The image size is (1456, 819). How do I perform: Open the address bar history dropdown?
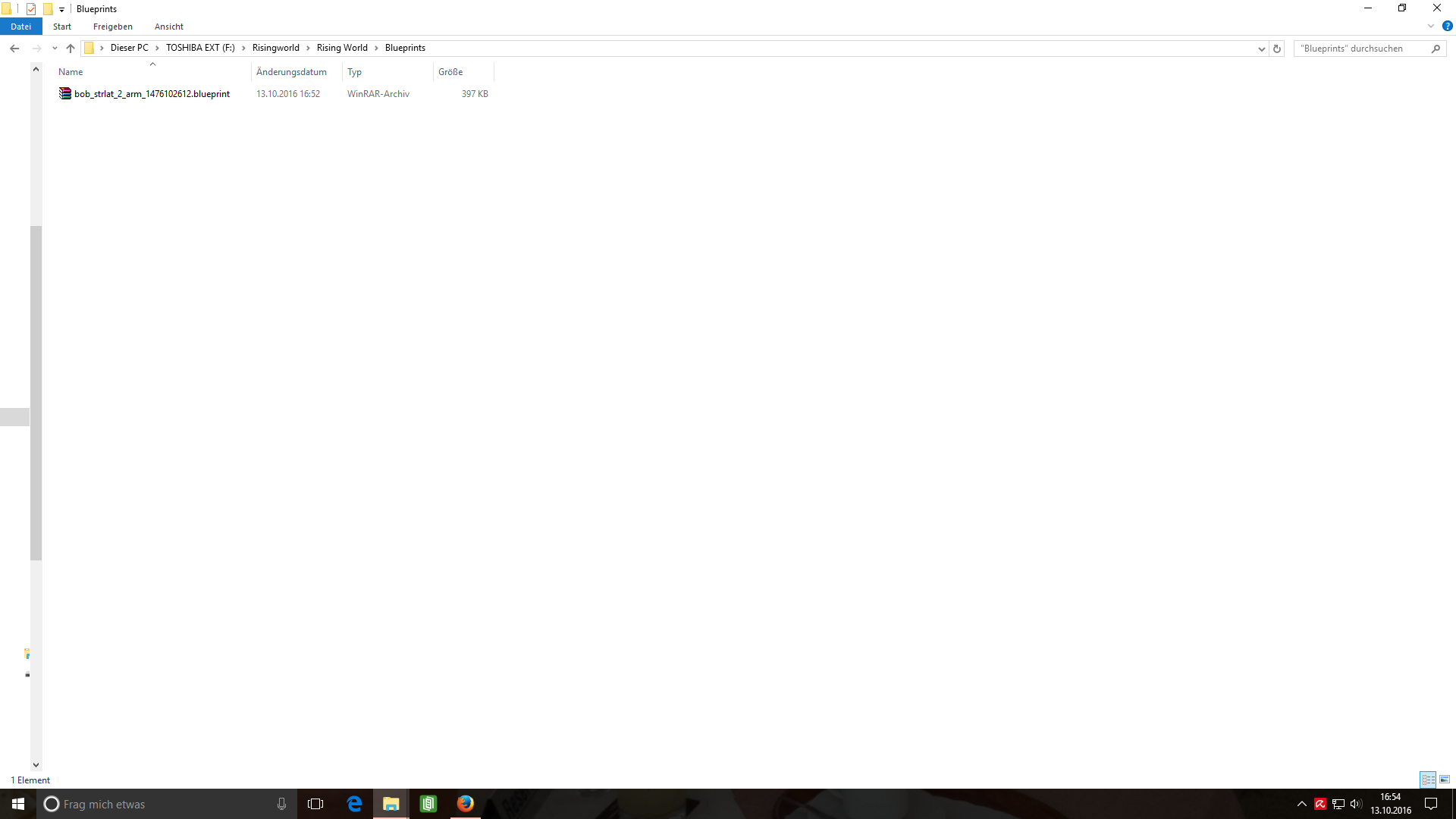(1262, 49)
